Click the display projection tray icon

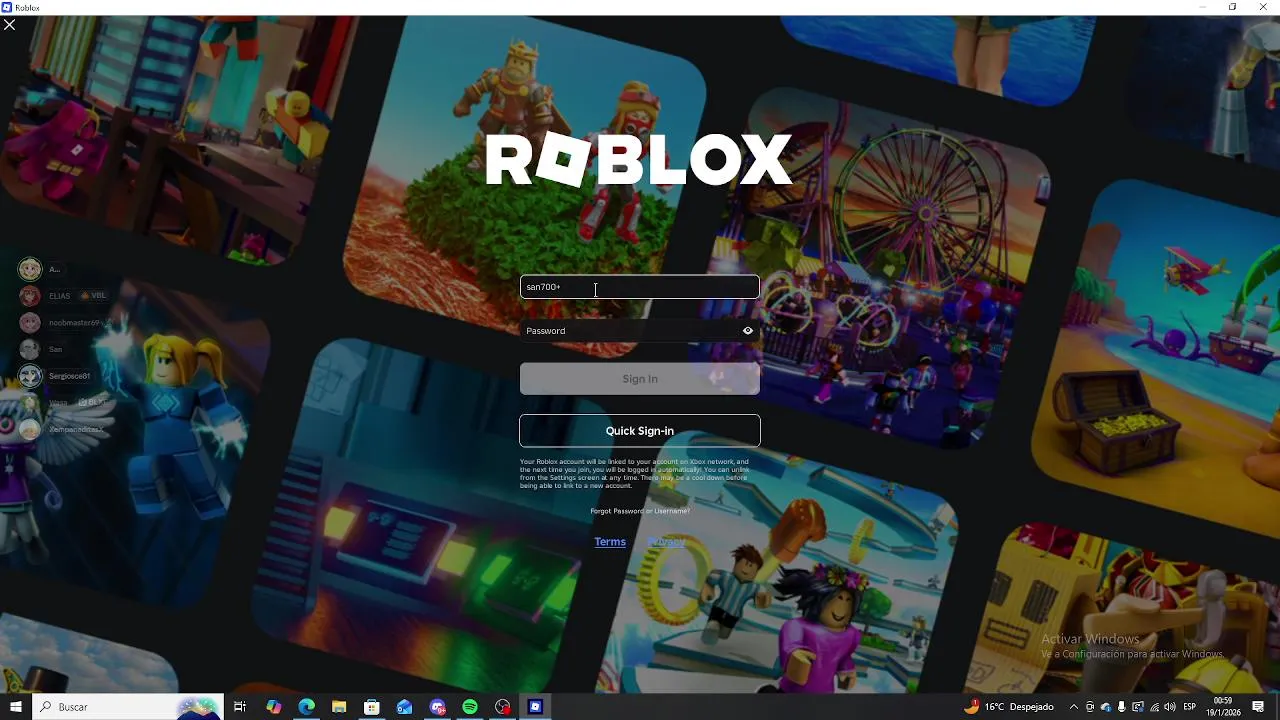click(1138, 707)
